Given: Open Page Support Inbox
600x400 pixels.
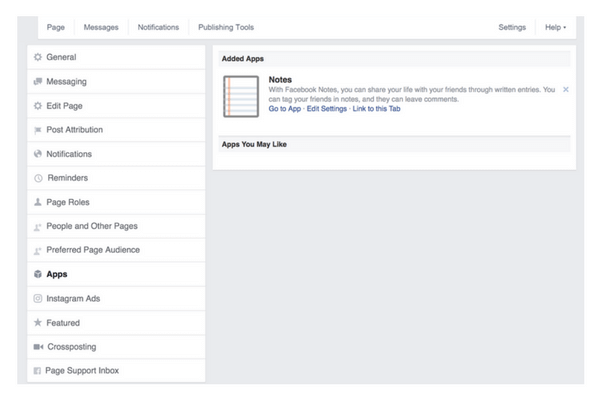Looking at the screenshot, I should point(116,371).
